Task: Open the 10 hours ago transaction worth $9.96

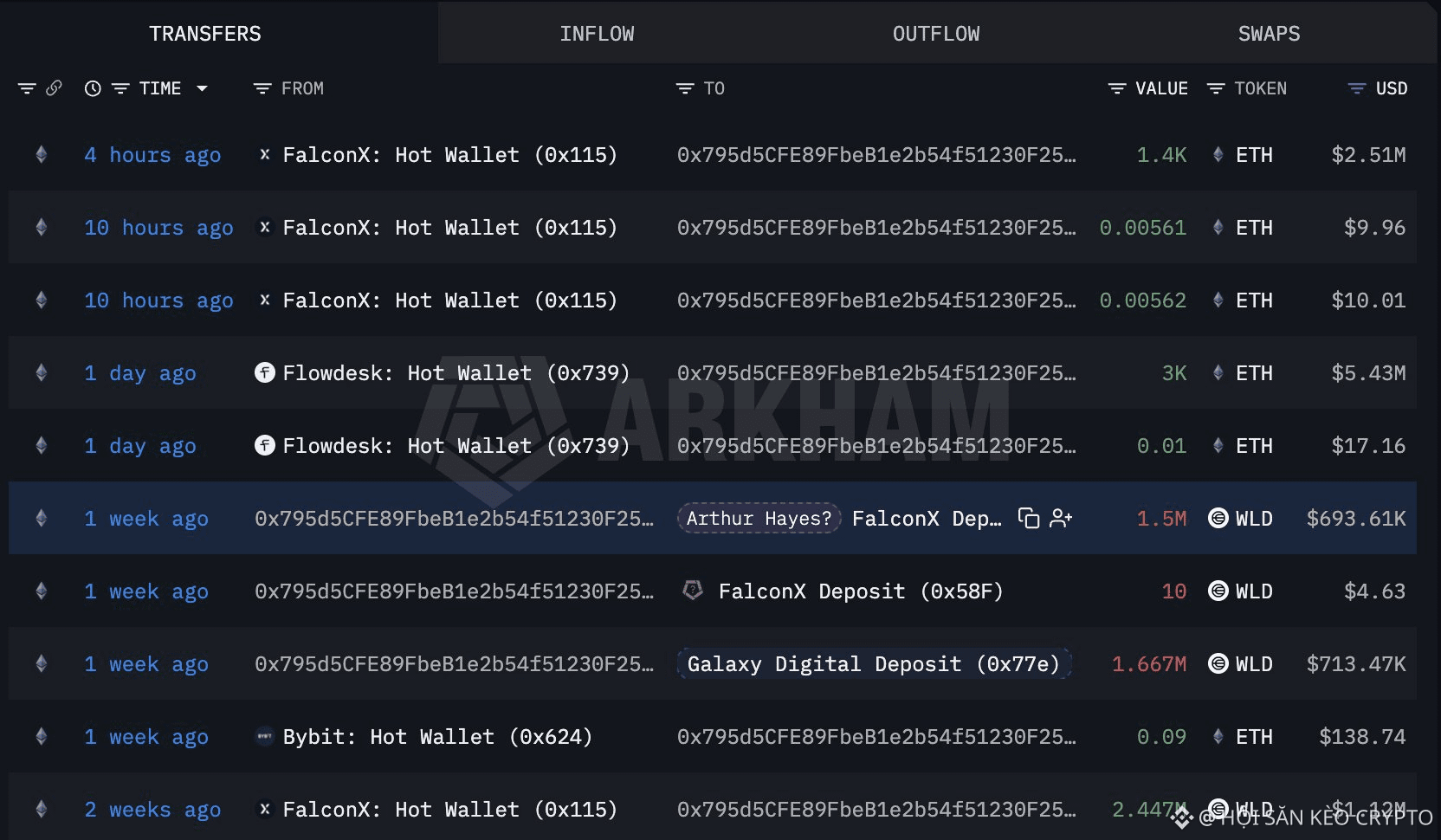Action: point(158,228)
